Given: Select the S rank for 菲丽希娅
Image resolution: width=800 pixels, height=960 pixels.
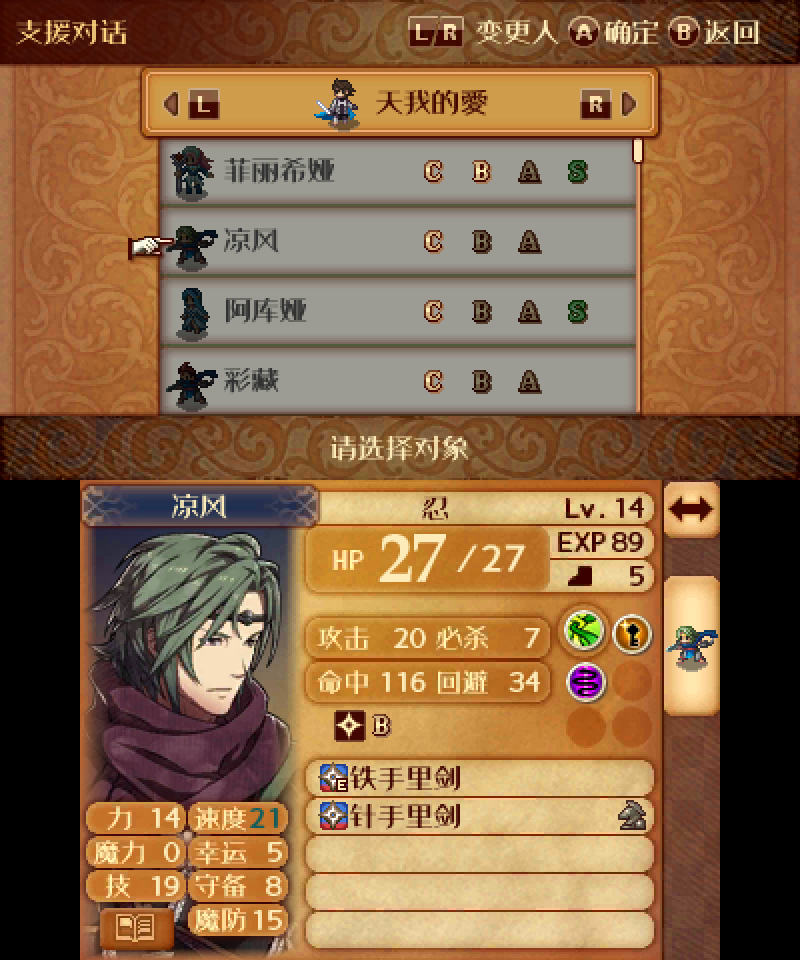Looking at the screenshot, I should 577,171.
